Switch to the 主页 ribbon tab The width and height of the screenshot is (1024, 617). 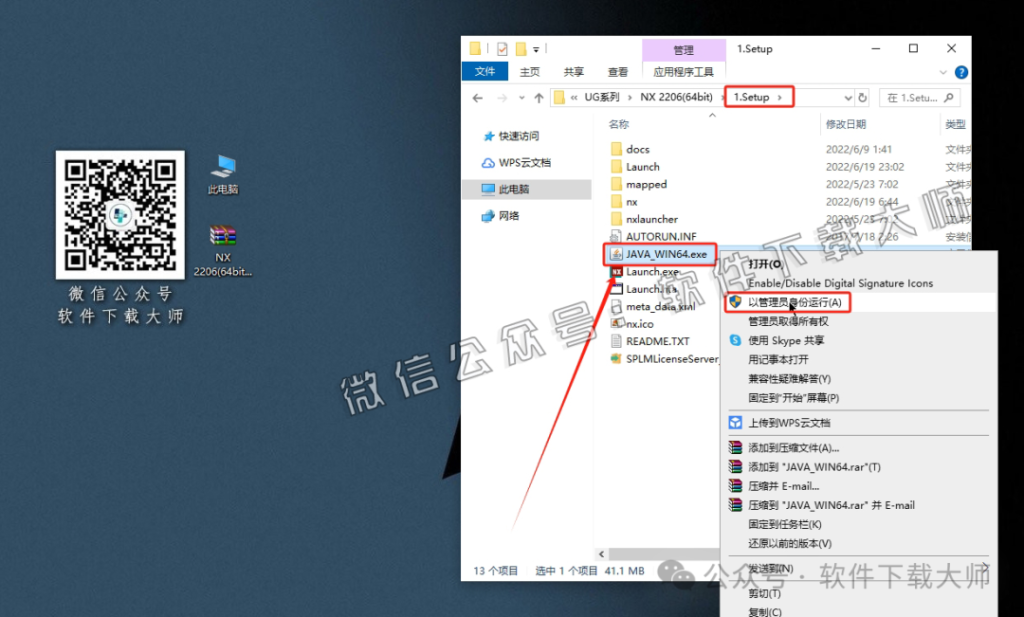click(x=530, y=72)
